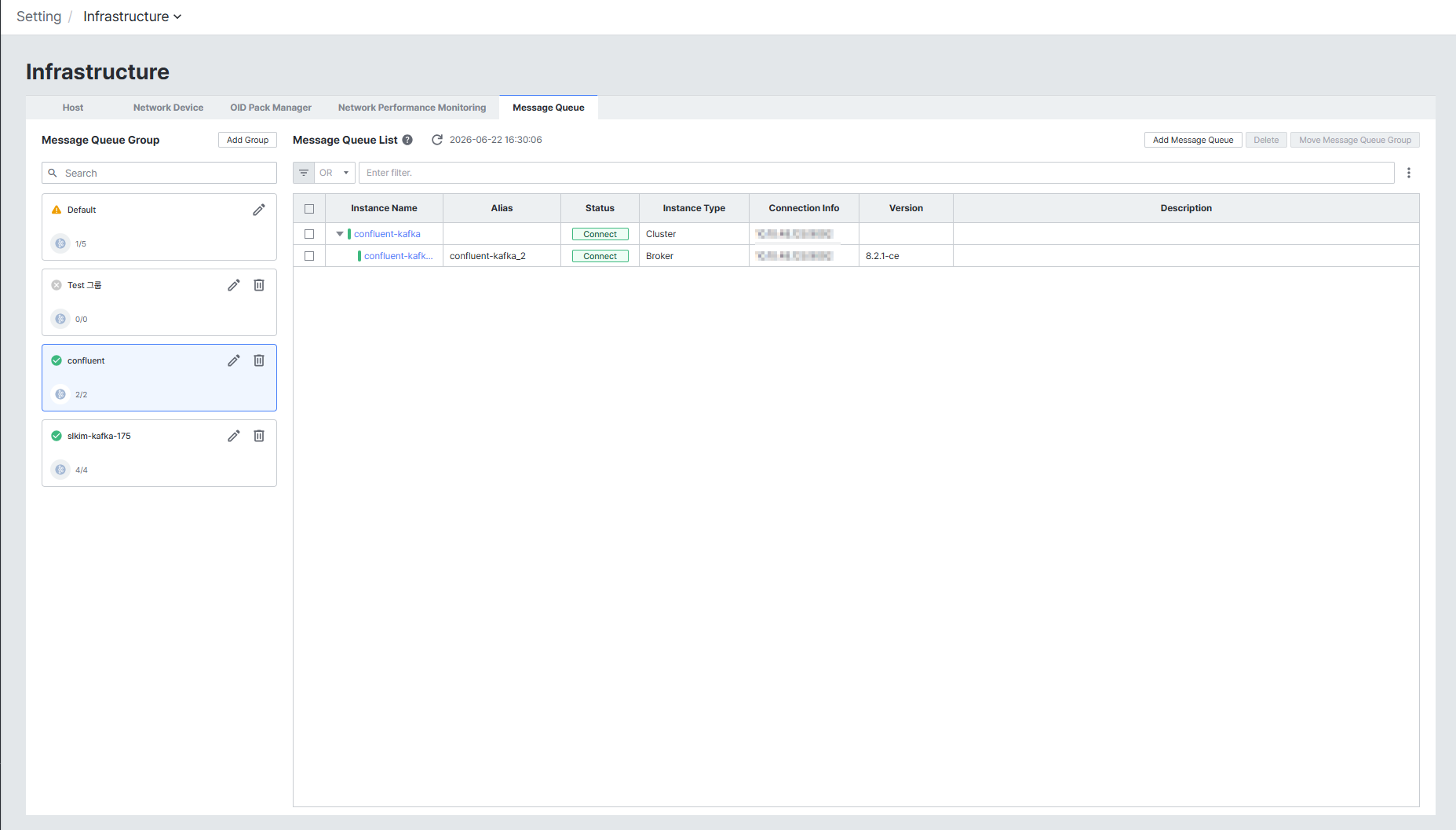This screenshot has width=1456, height=830.
Task: Open the three-dot more options menu
Action: tap(1409, 173)
